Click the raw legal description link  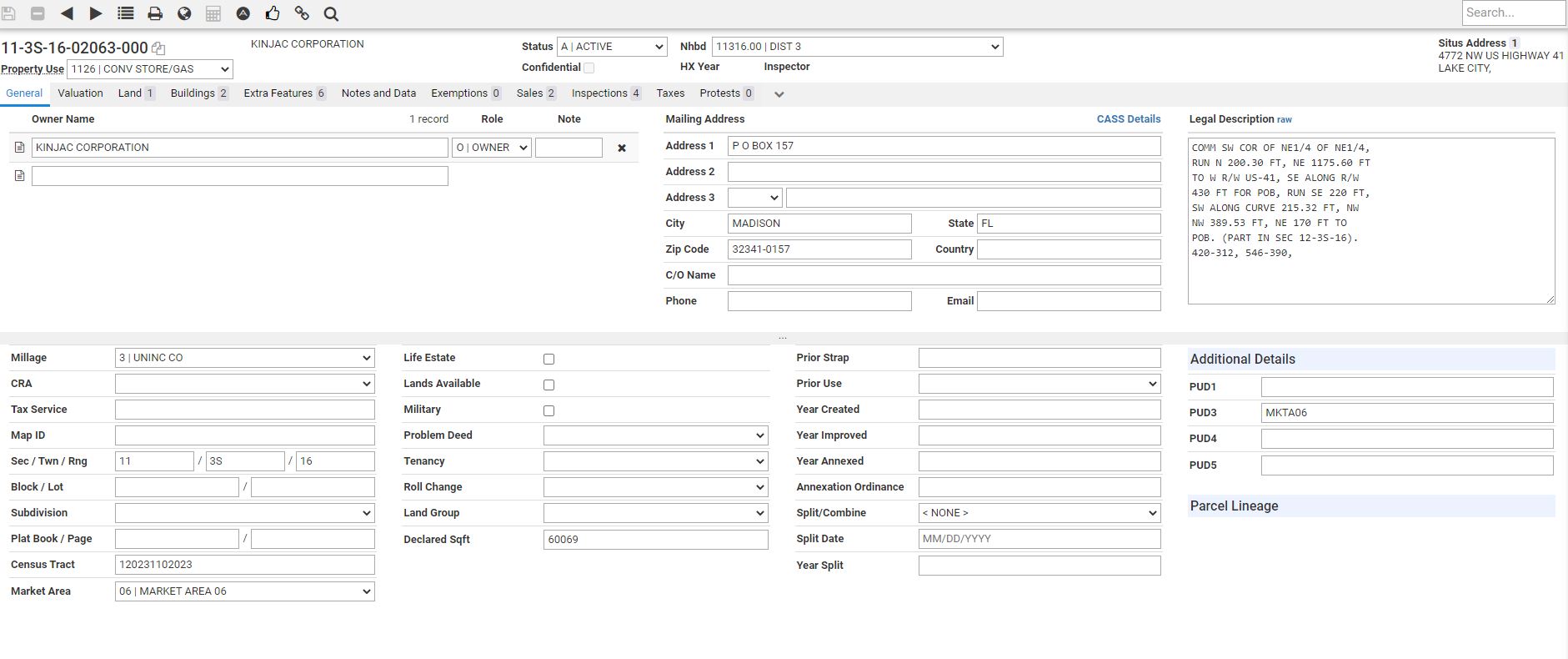click(x=1285, y=120)
